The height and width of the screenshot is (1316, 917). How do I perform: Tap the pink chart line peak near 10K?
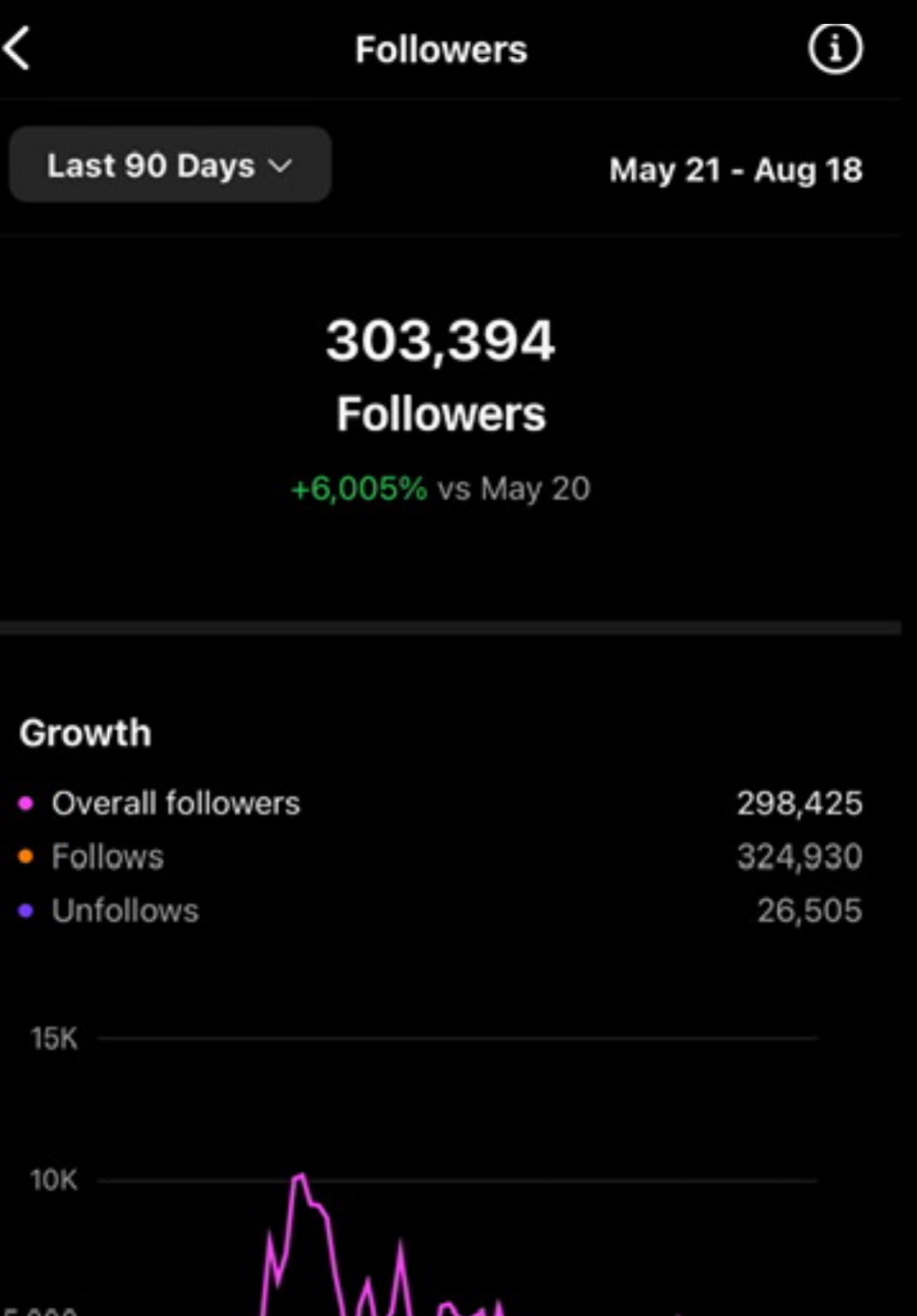coord(300,1177)
